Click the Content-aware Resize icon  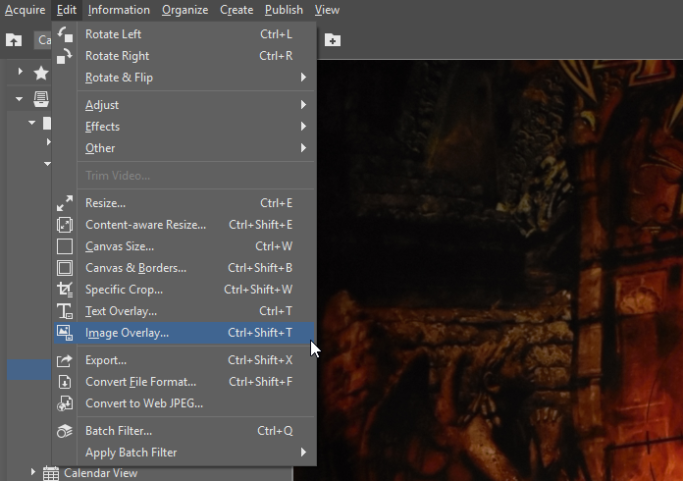pyautogui.click(x=65, y=225)
